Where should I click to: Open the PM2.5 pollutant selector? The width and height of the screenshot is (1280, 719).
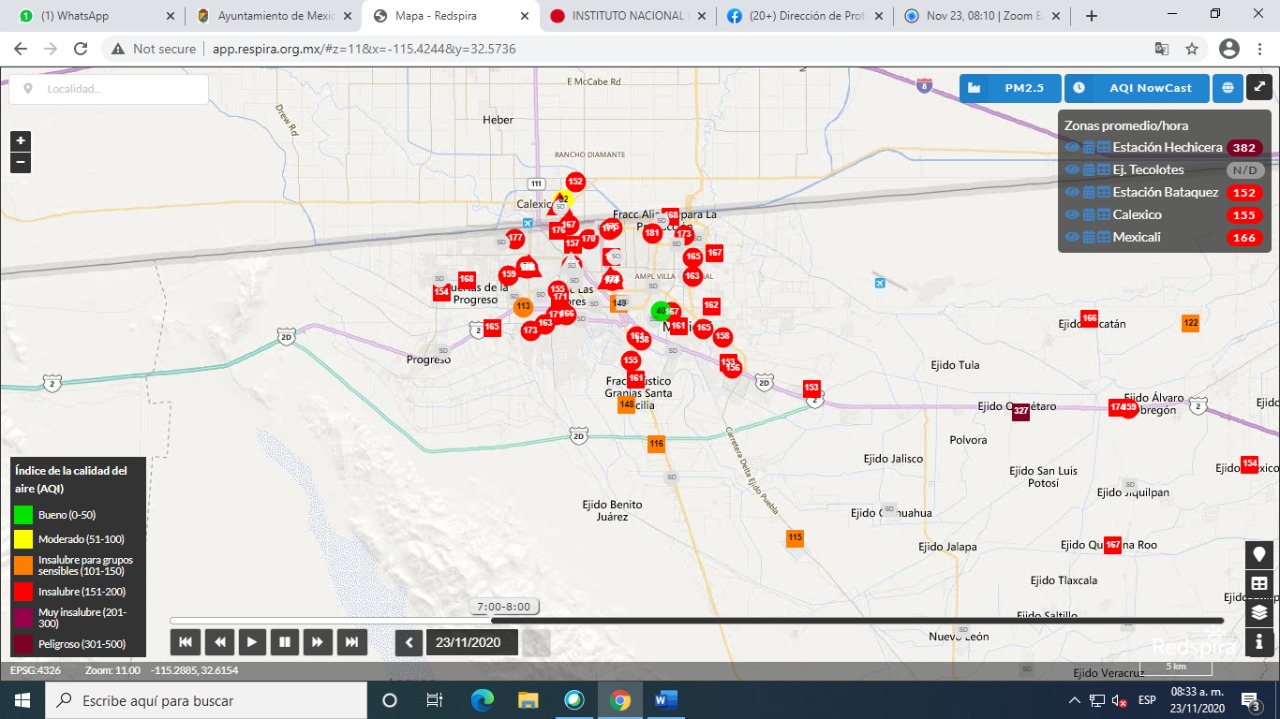tap(1010, 88)
